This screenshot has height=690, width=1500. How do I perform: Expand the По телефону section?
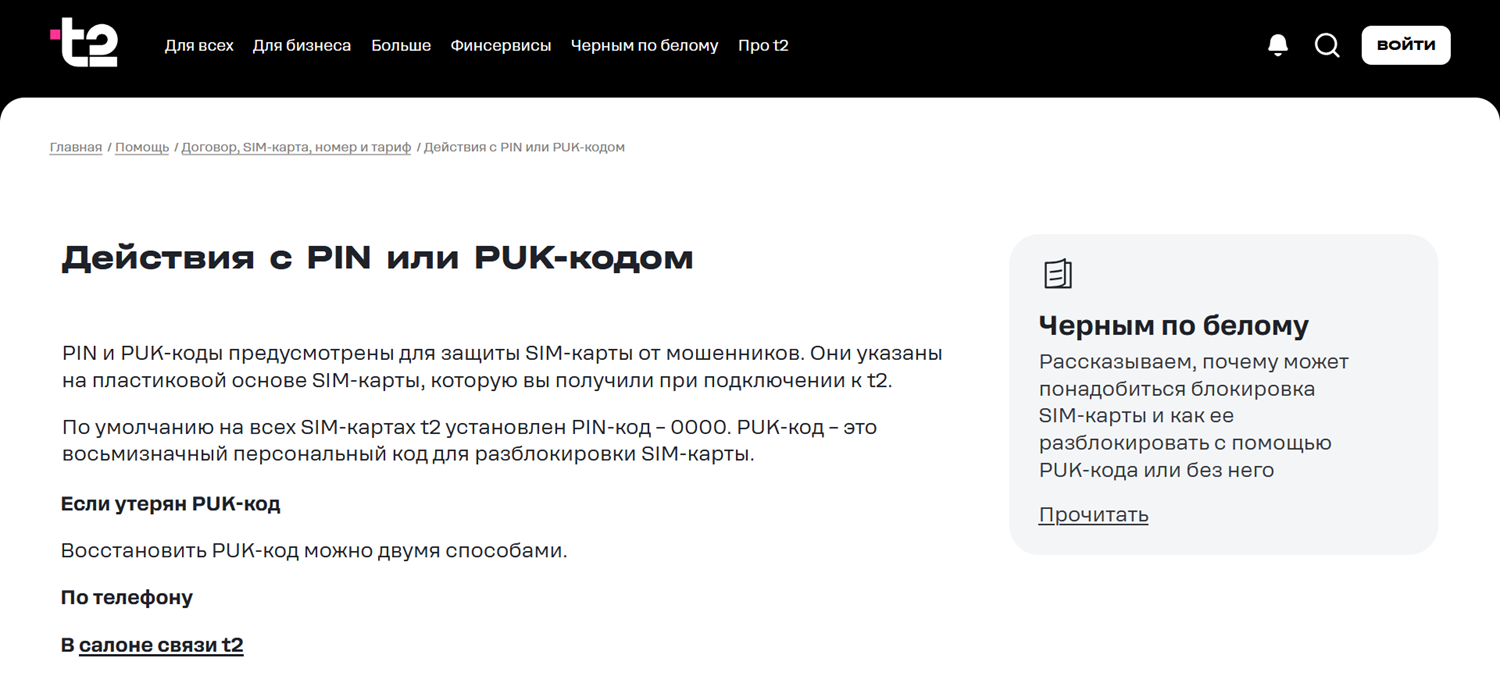pyautogui.click(x=127, y=598)
